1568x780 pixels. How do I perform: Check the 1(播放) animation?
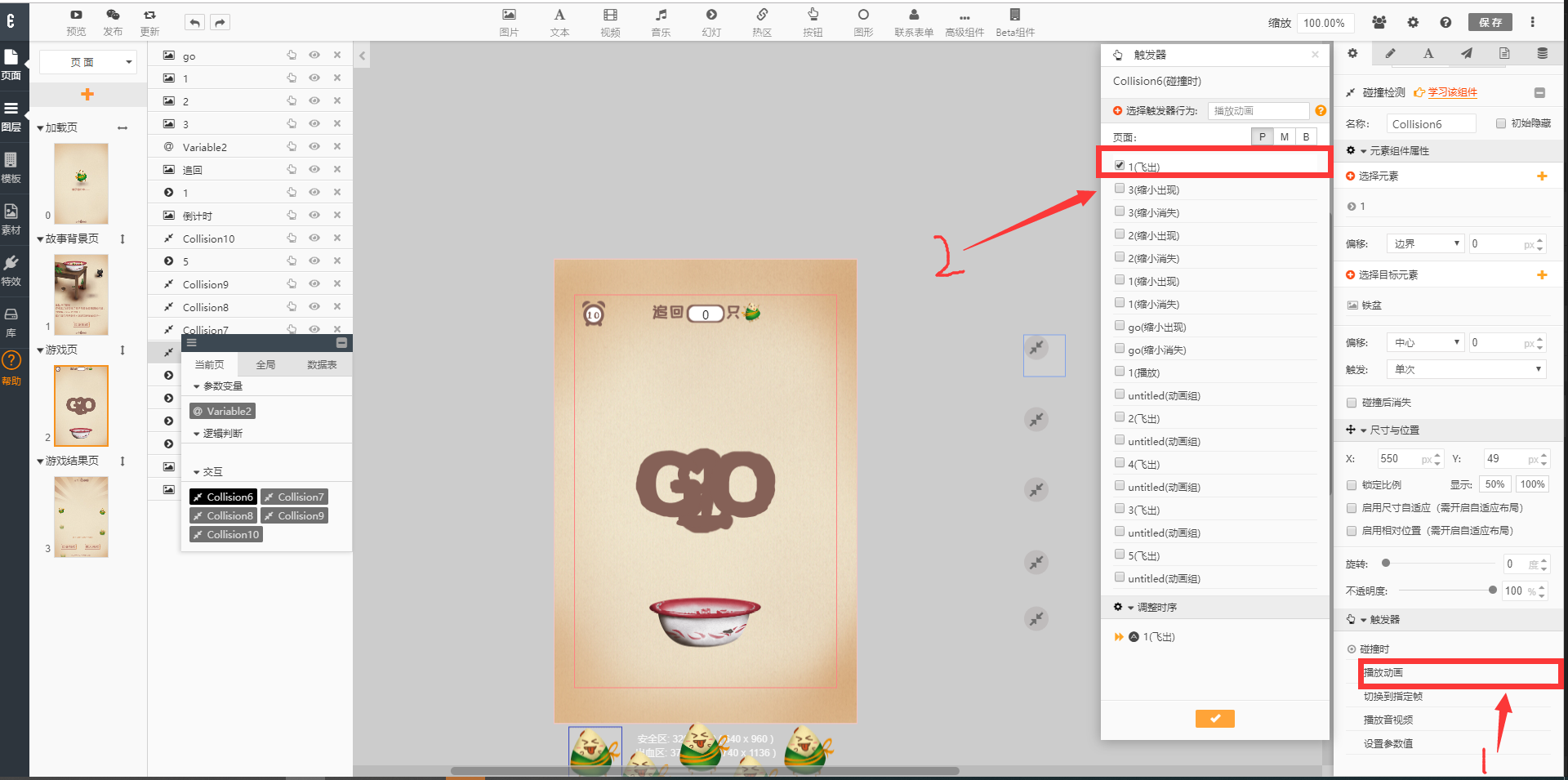(x=1120, y=371)
